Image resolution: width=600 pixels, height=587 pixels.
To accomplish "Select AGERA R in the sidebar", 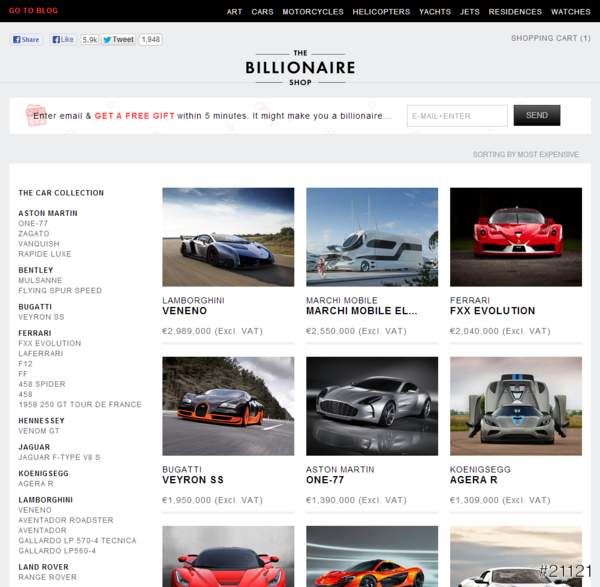I will click(x=36, y=484).
